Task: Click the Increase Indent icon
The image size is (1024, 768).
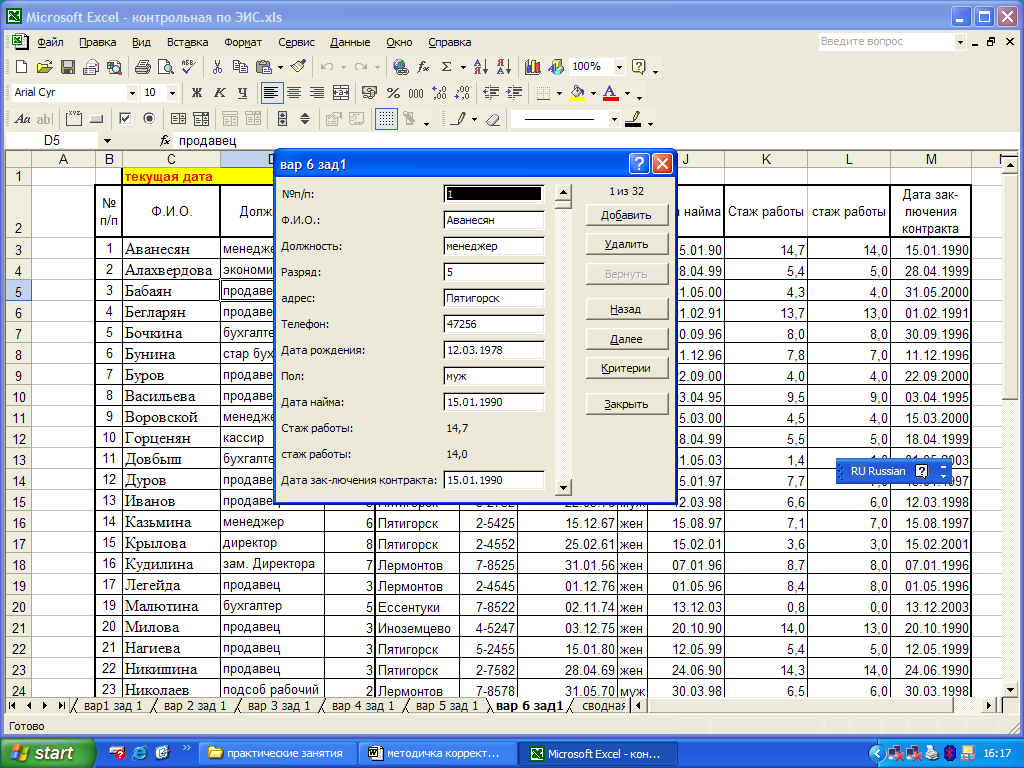Action: (515, 93)
